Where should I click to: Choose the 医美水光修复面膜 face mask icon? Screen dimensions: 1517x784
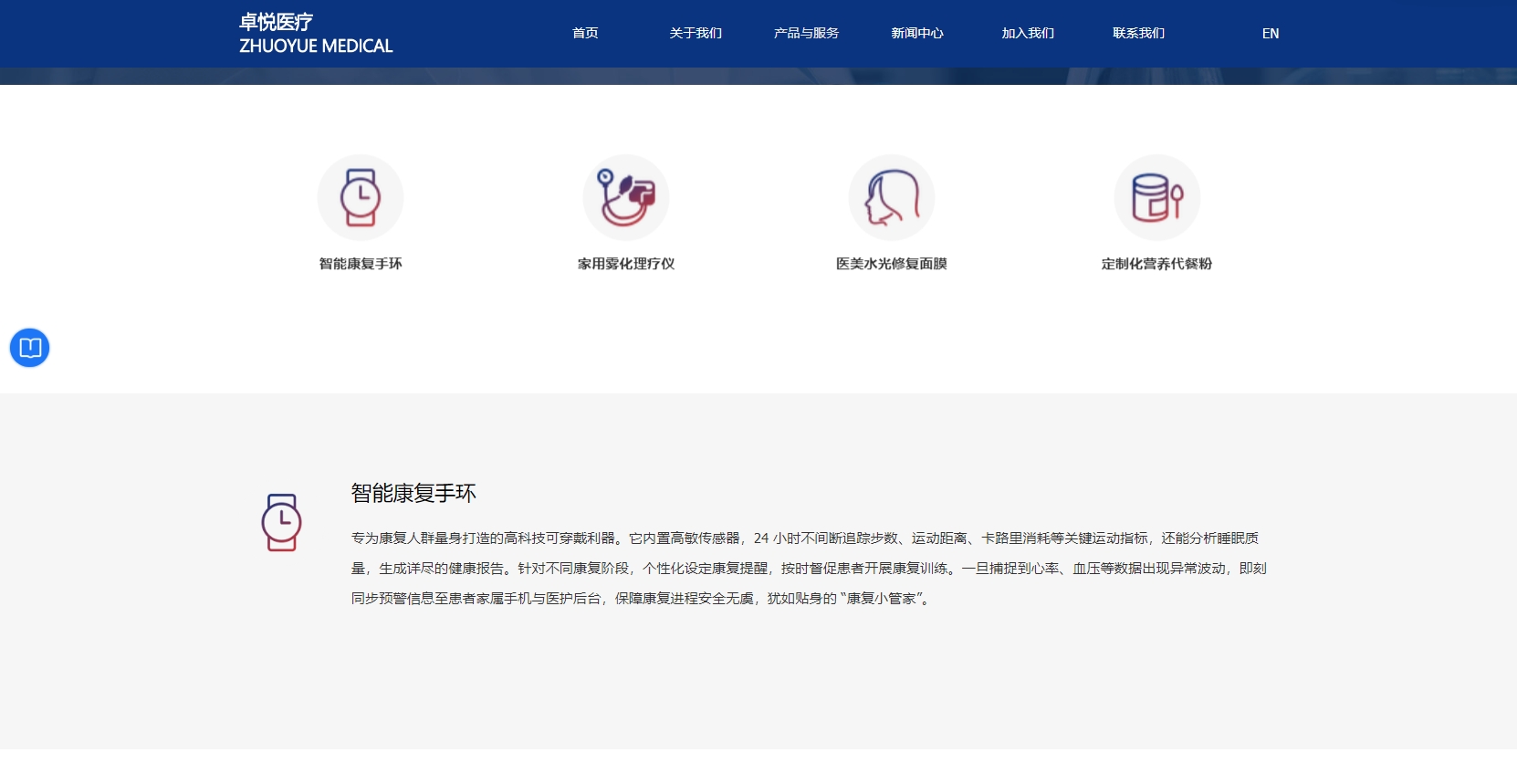coord(892,197)
